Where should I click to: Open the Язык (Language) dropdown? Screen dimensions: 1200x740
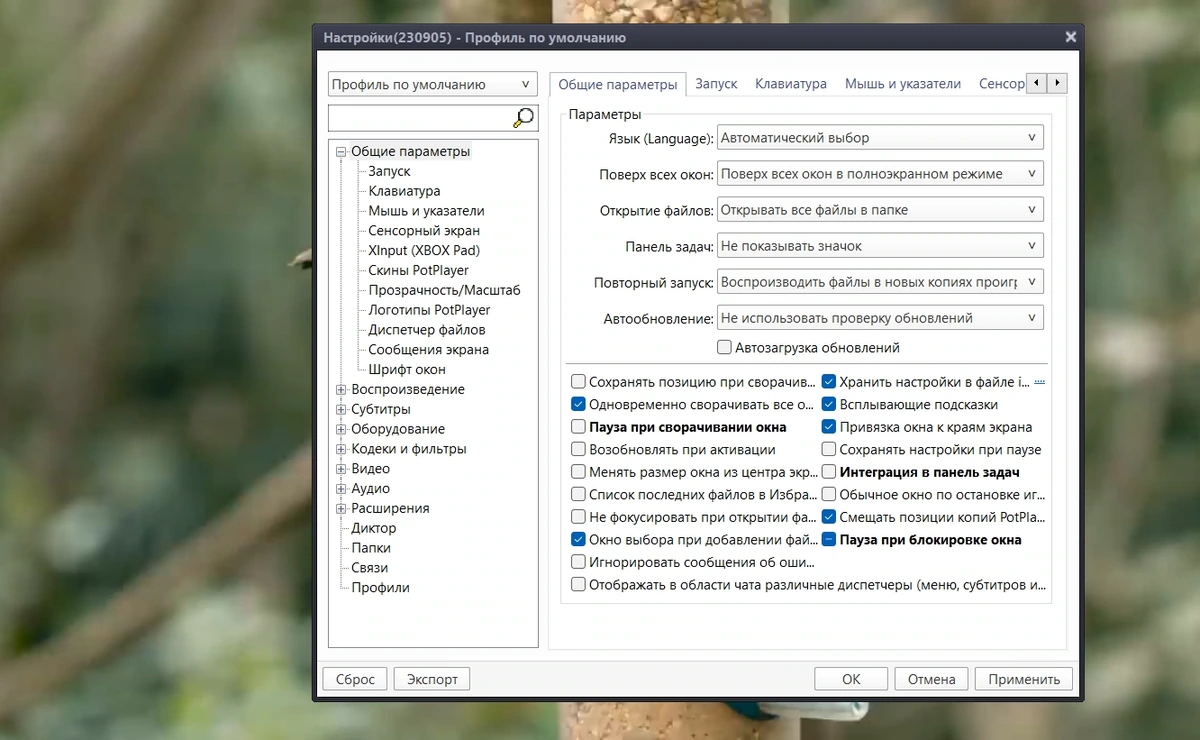[881, 138]
